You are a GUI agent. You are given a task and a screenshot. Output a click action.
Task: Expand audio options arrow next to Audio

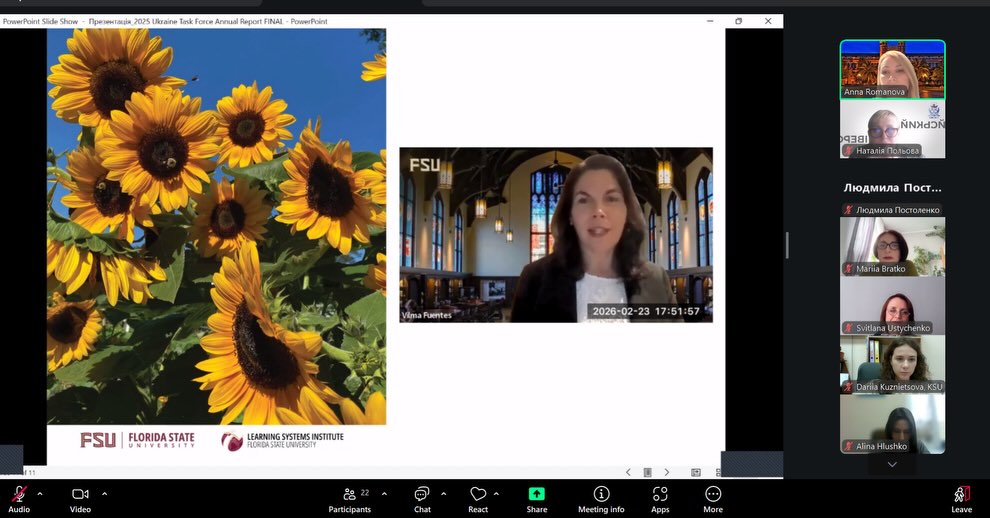click(40, 493)
